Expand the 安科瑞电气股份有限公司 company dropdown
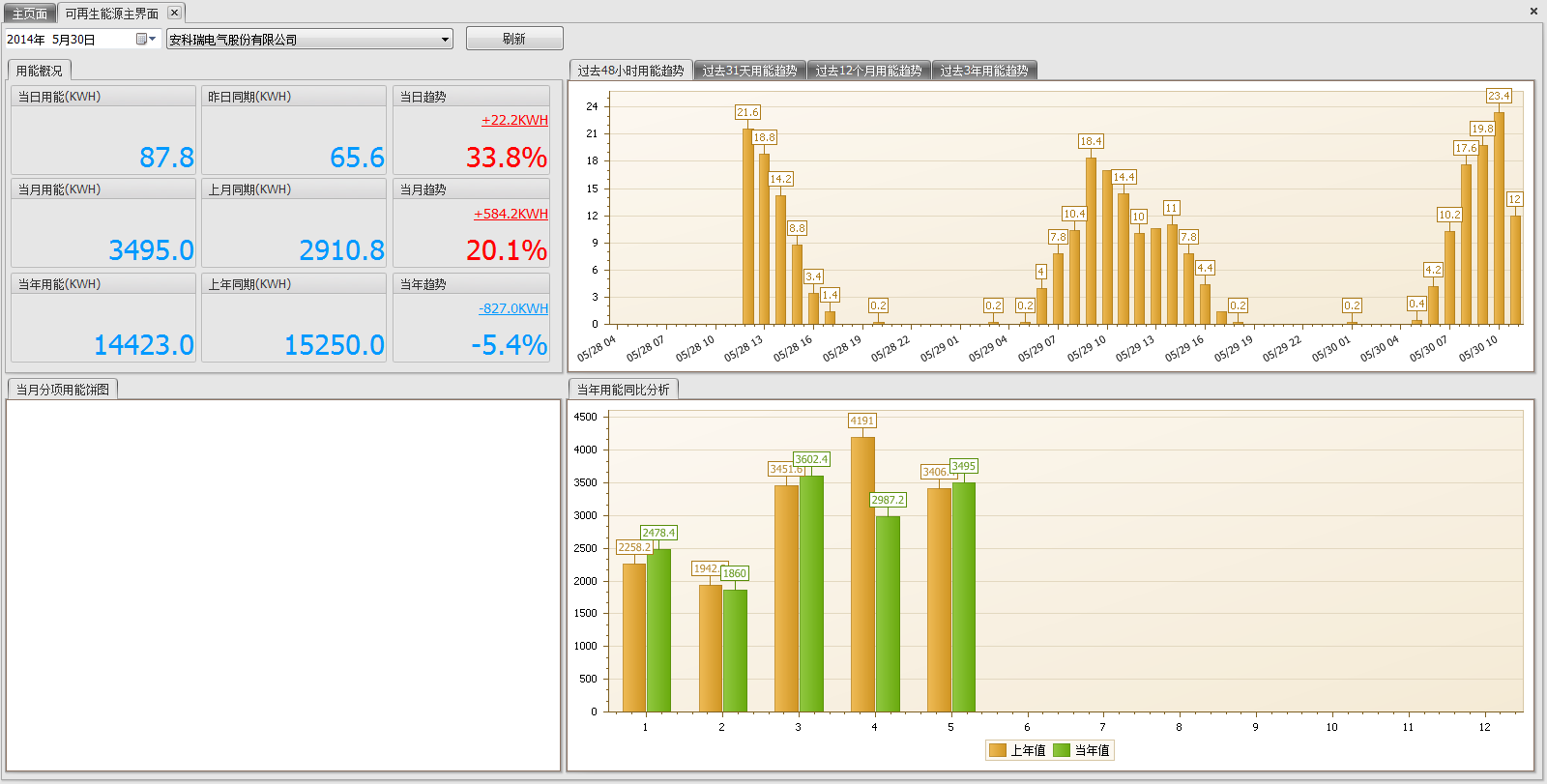Screen dimensions: 1547x784 [x=445, y=40]
